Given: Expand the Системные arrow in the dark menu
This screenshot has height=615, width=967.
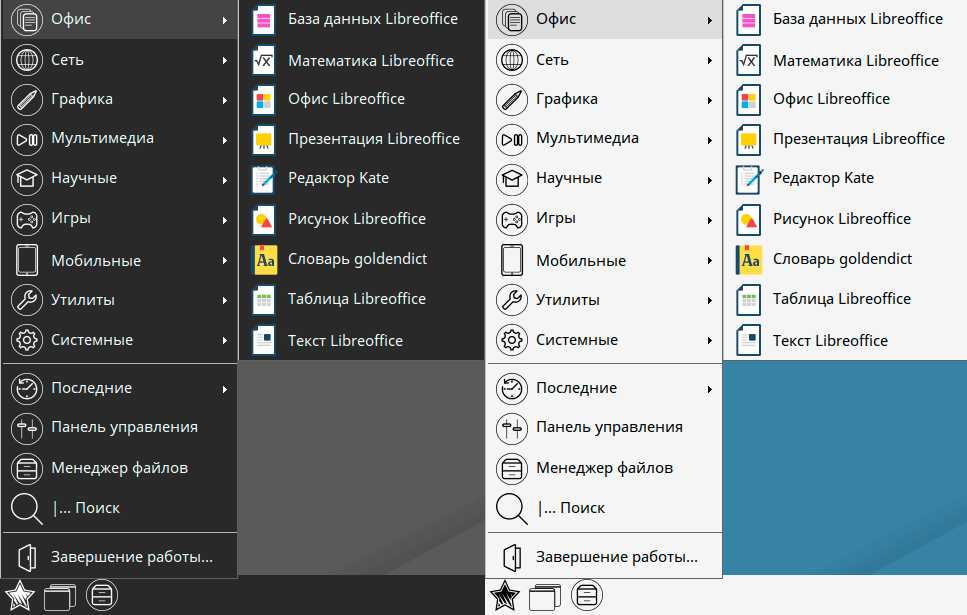Looking at the screenshot, I should (x=225, y=341).
